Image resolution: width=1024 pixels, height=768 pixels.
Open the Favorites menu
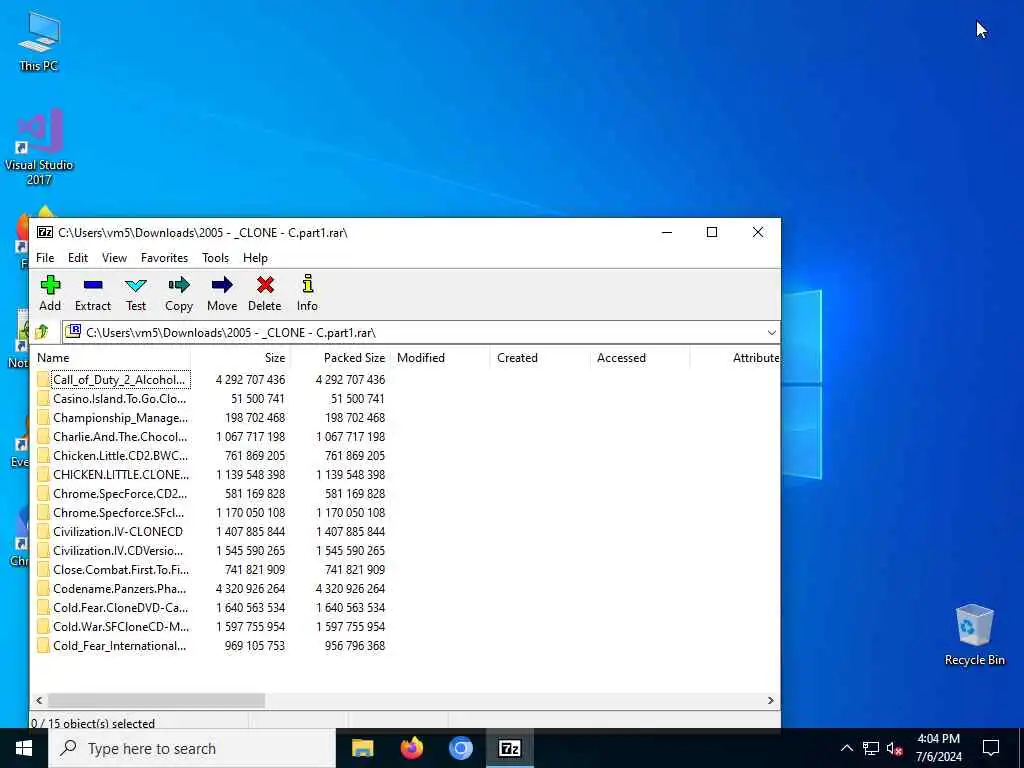click(165, 258)
